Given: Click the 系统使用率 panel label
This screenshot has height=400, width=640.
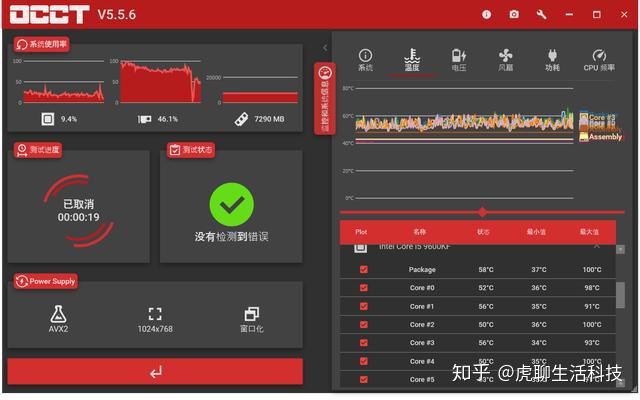Looking at the screenshot, I should tap(42, 44).
